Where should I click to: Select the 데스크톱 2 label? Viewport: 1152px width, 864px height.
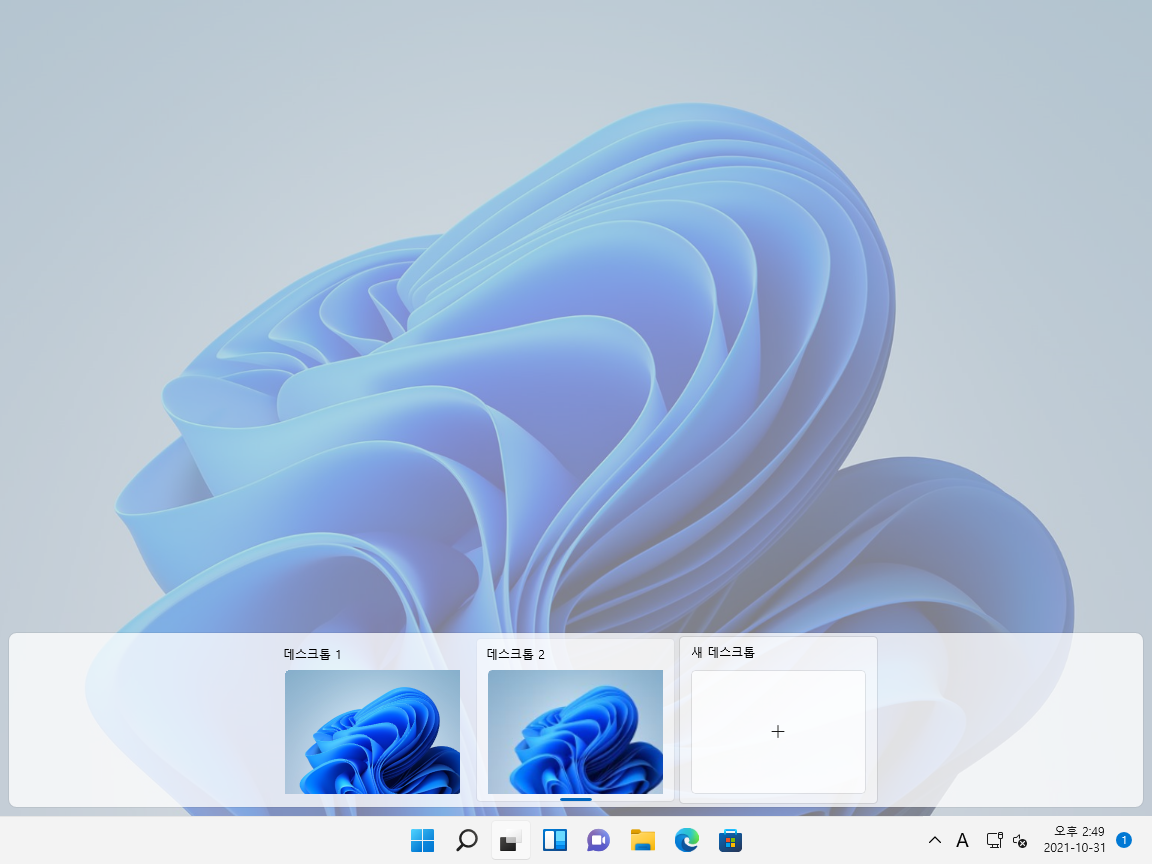516,654
